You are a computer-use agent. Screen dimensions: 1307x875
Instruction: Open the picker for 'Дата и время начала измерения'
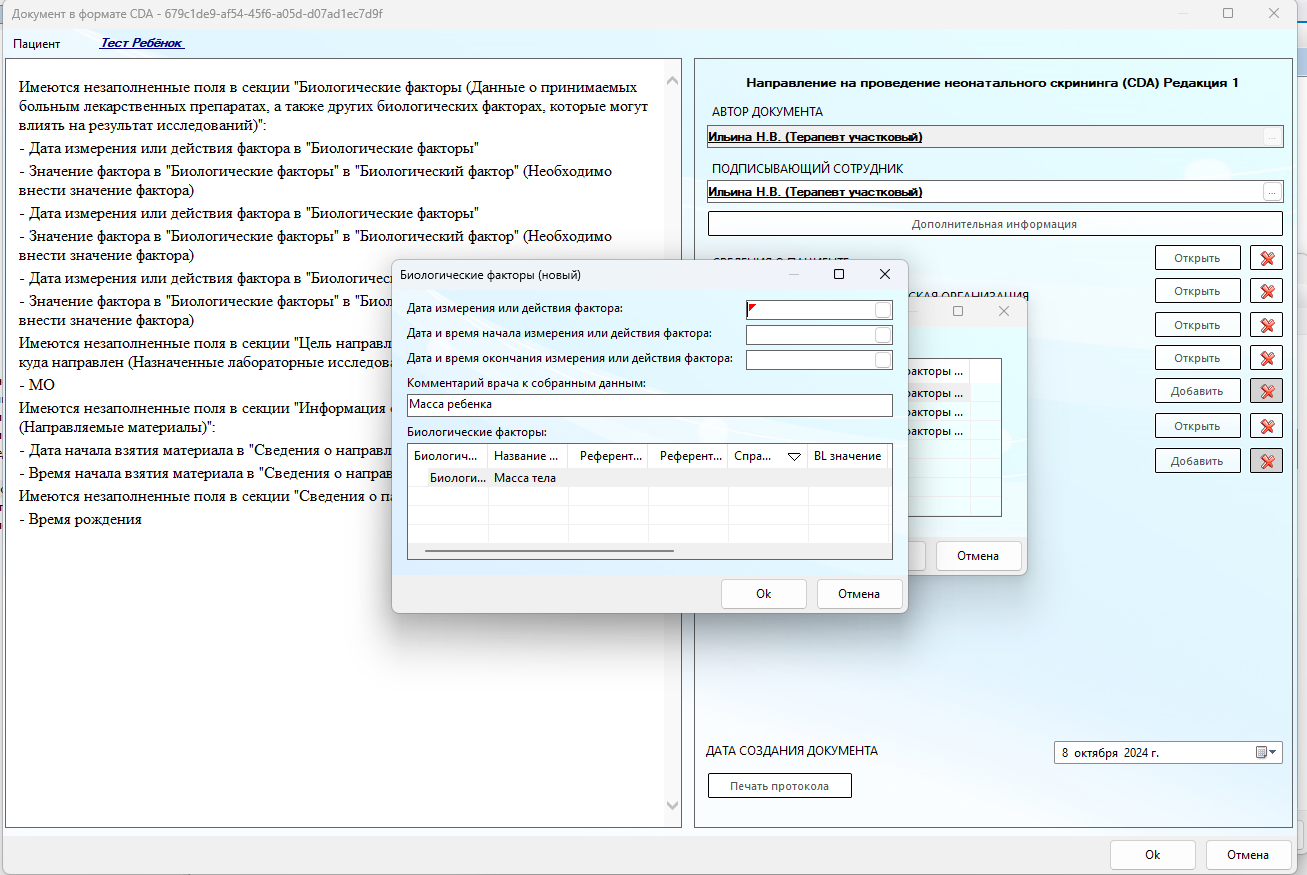click(882, 335)
